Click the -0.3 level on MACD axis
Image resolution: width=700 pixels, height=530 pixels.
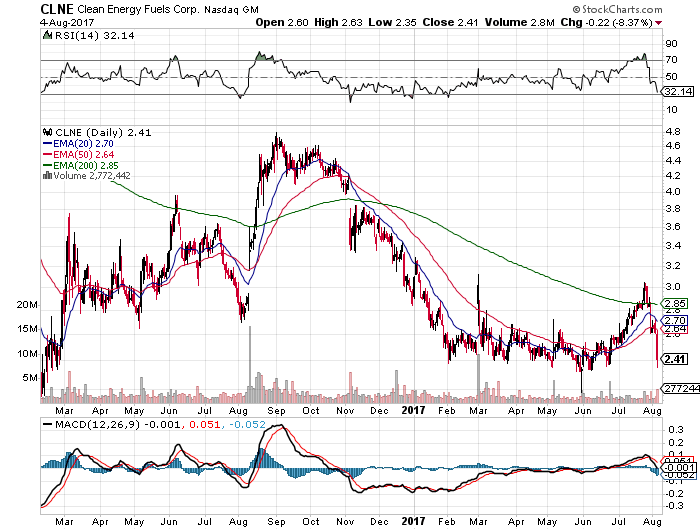674,506
